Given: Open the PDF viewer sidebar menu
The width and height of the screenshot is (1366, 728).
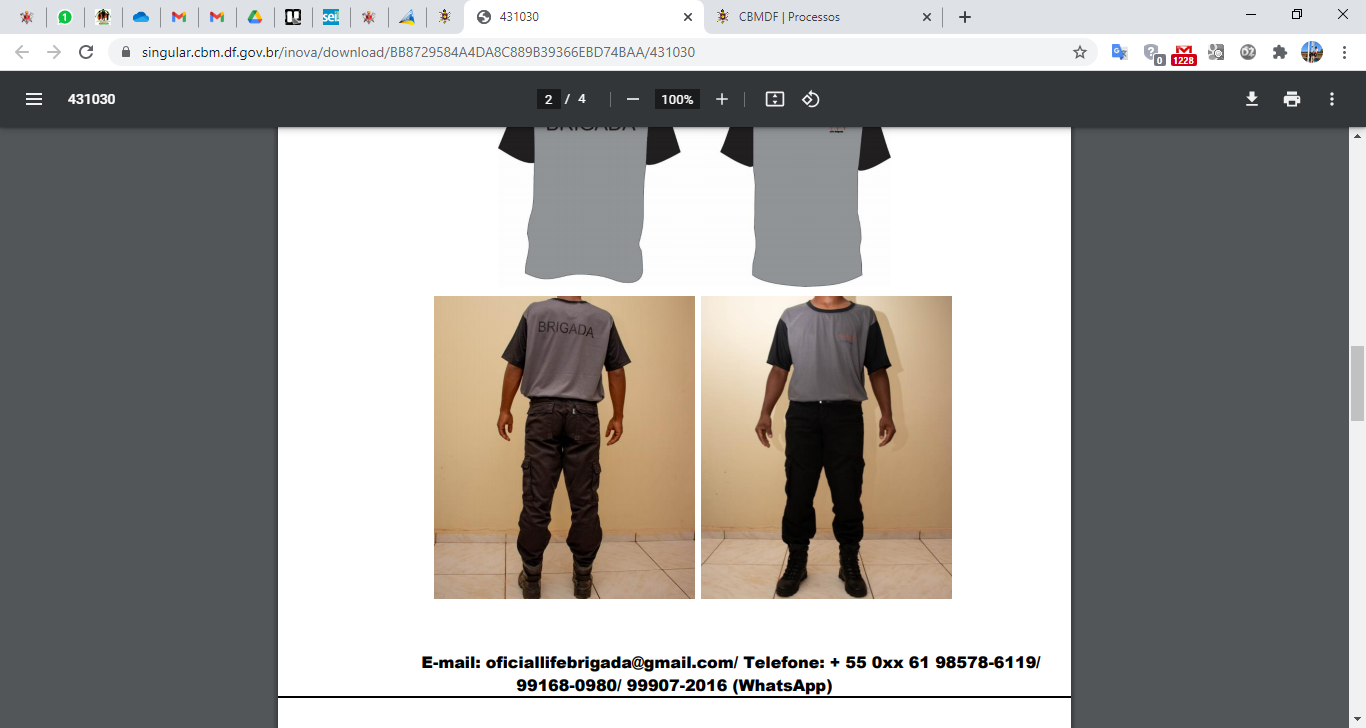Looking at the screenshot, I should [34, 99].
